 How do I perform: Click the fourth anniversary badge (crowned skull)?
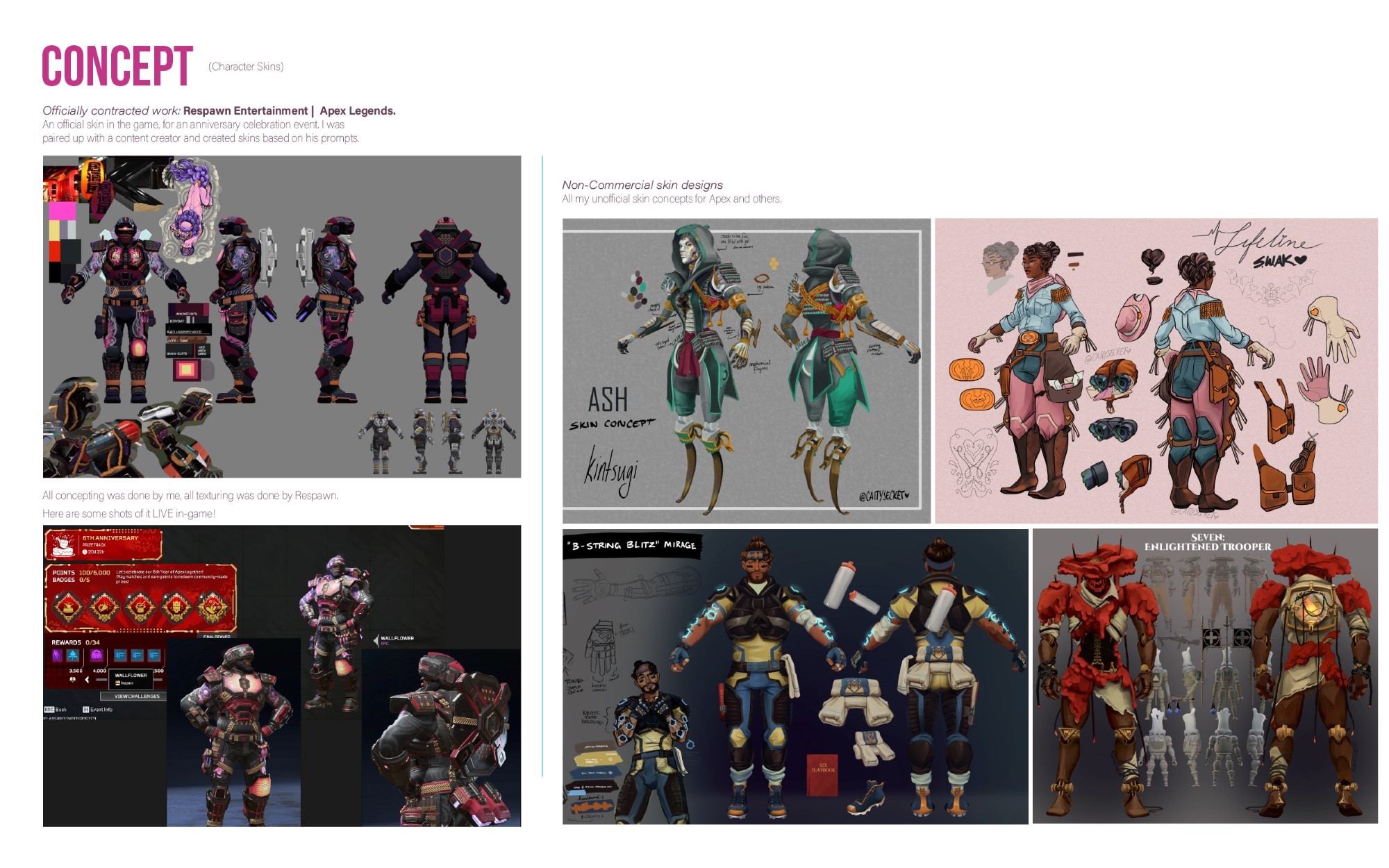click(177, 606)
